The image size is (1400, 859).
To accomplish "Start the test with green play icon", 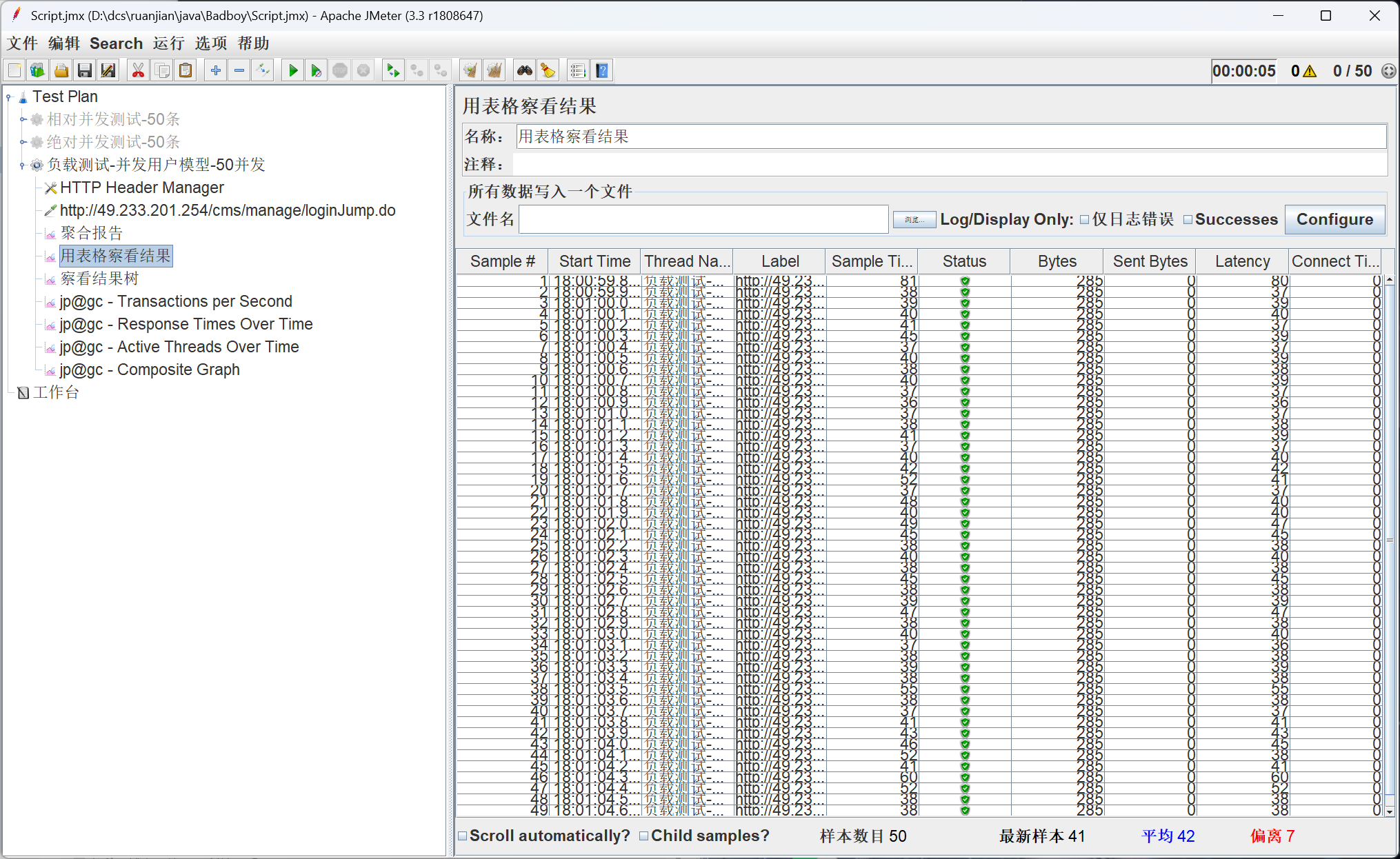I will coord(293,70).
